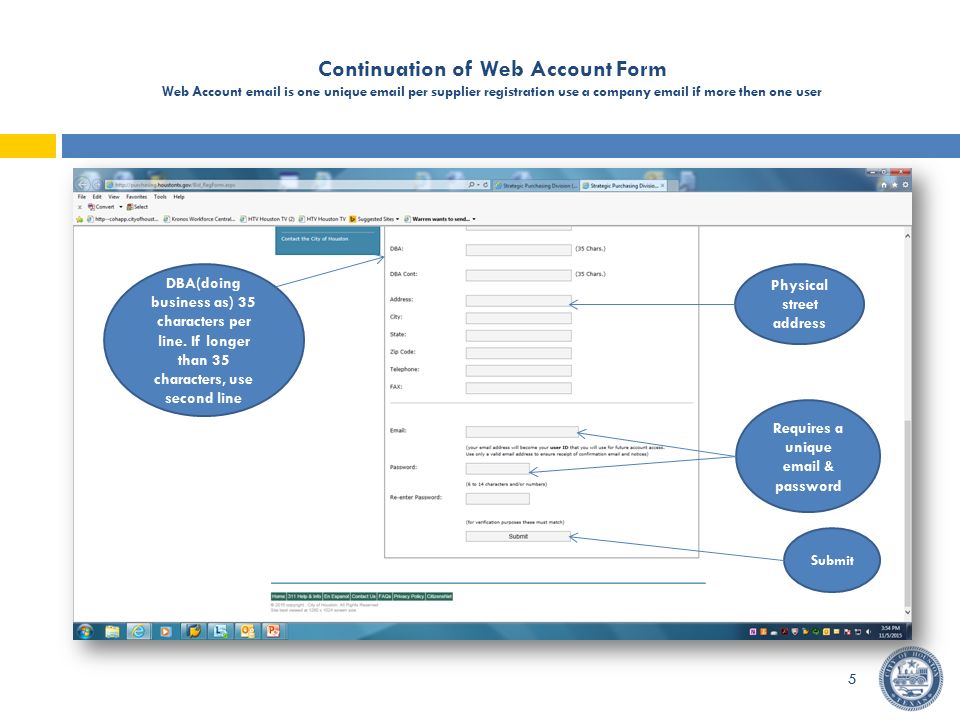Open the new tab button
This screenshot has height=720, width=960.
click(x=675, y=186)
